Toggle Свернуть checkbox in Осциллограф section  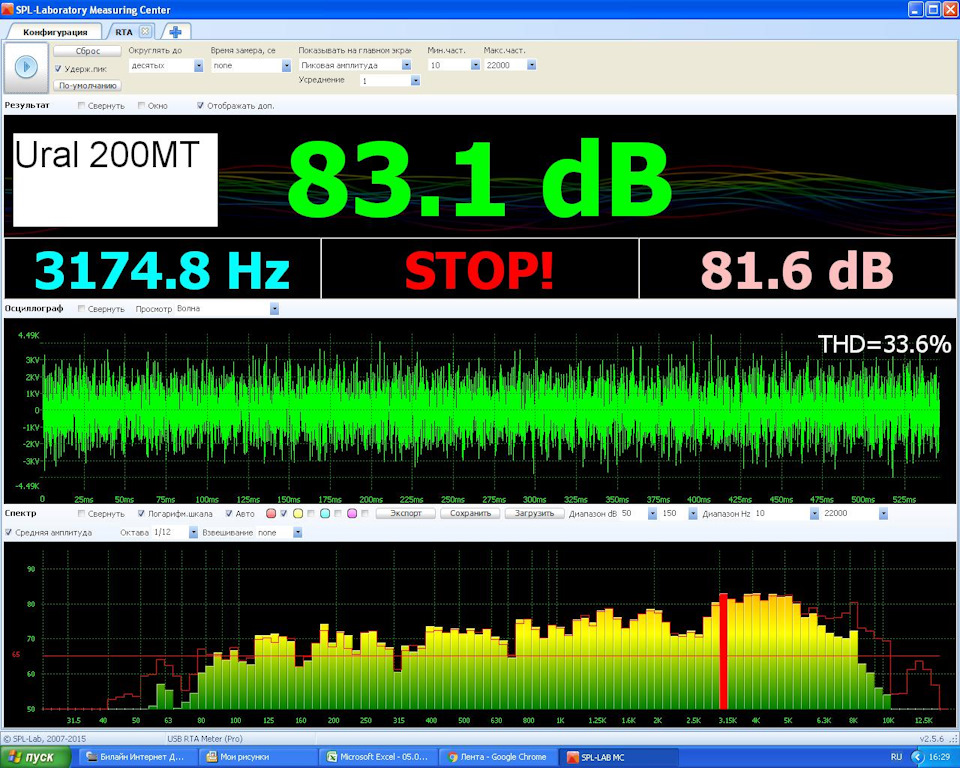(81, 309)
